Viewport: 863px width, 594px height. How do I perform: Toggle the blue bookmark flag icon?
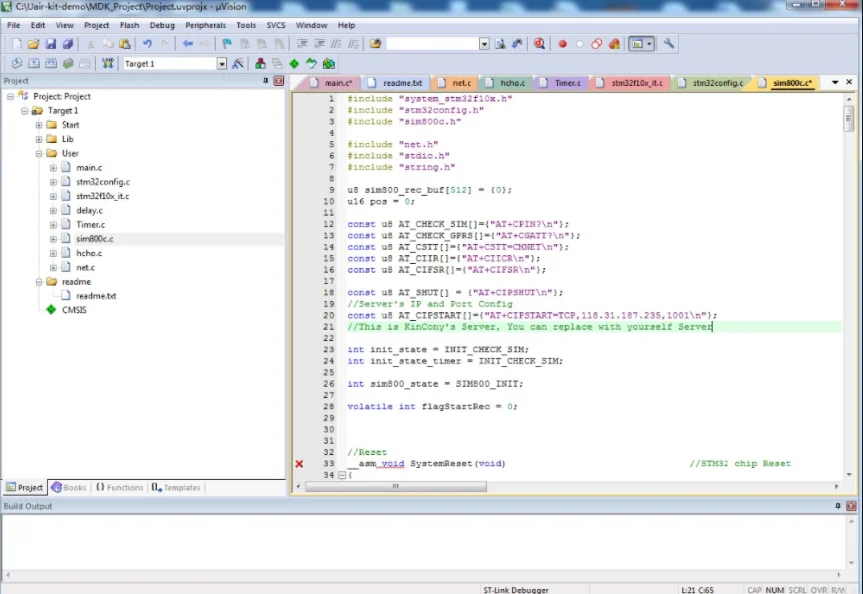coord(228,44)
